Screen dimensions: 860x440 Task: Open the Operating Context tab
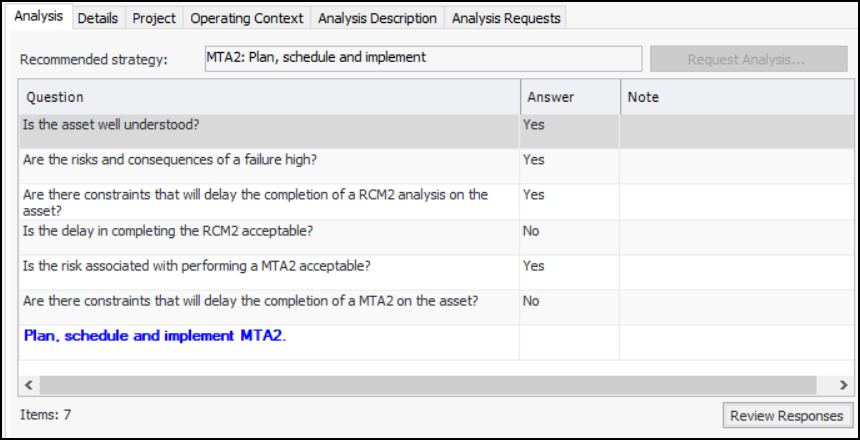(x=246, y=18)
